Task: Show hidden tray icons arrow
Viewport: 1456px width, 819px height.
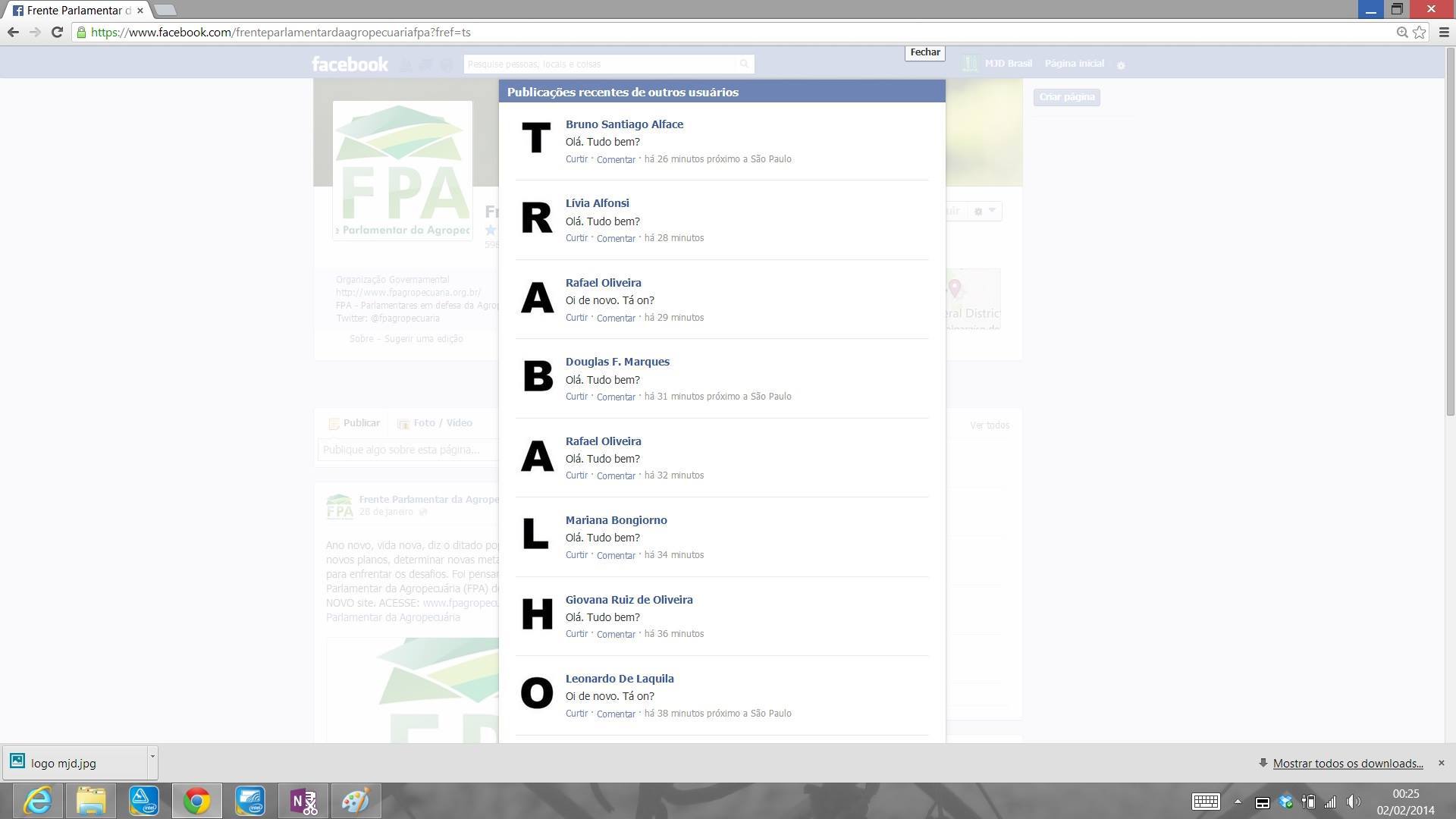Action: (x=1238, y=802)
